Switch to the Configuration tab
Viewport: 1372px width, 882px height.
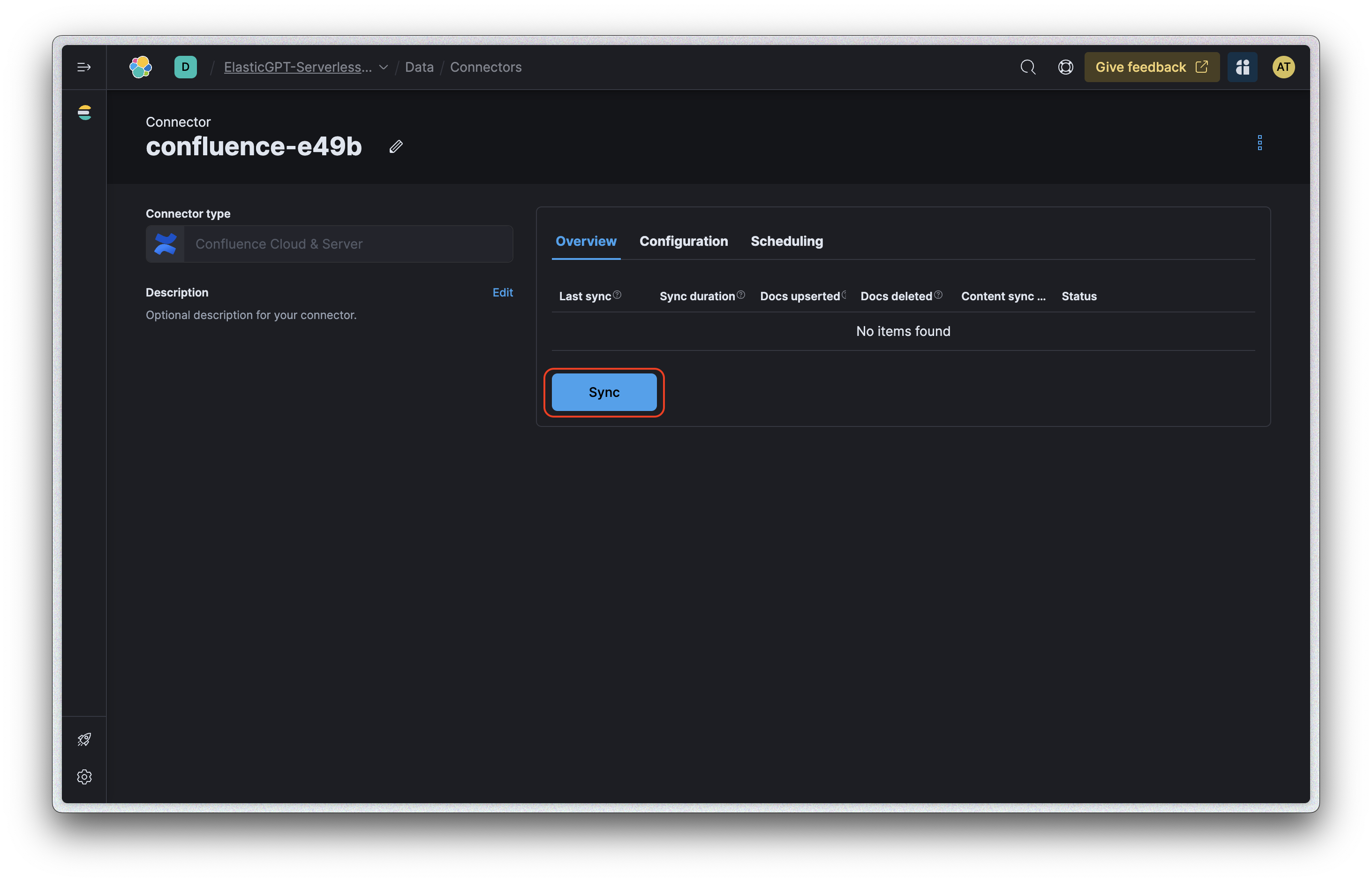tap(684, 241)
